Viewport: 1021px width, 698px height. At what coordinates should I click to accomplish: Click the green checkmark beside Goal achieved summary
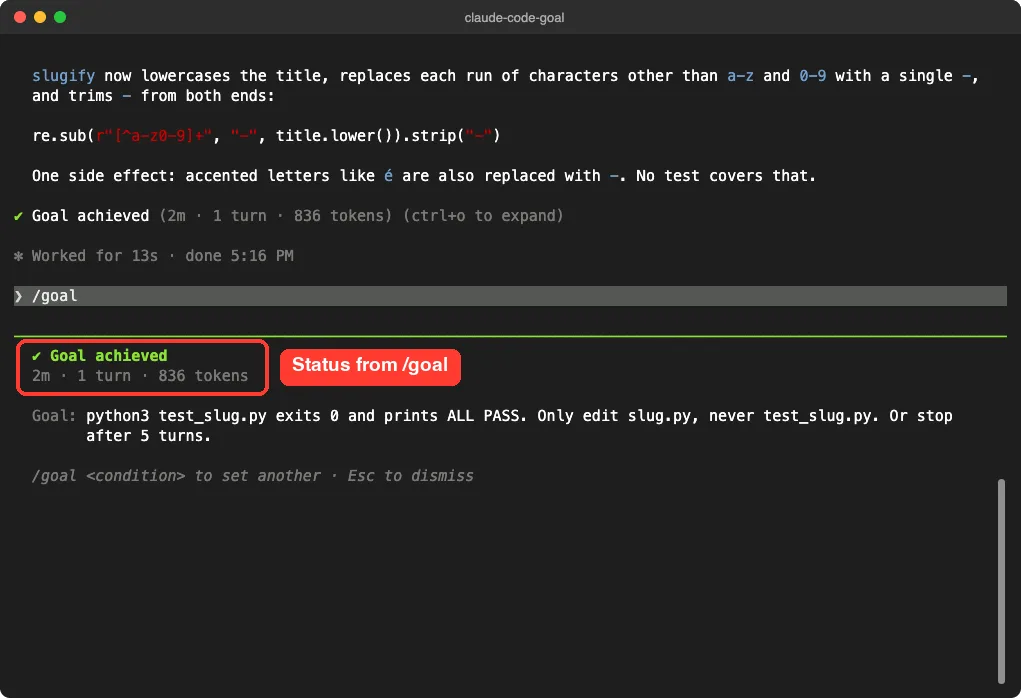coord(18,216)
